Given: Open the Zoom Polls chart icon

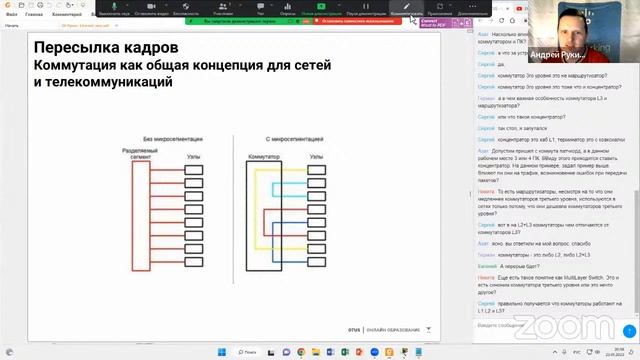Looking at the screenshot, I should pyautogui.click(x=288, y=6).
